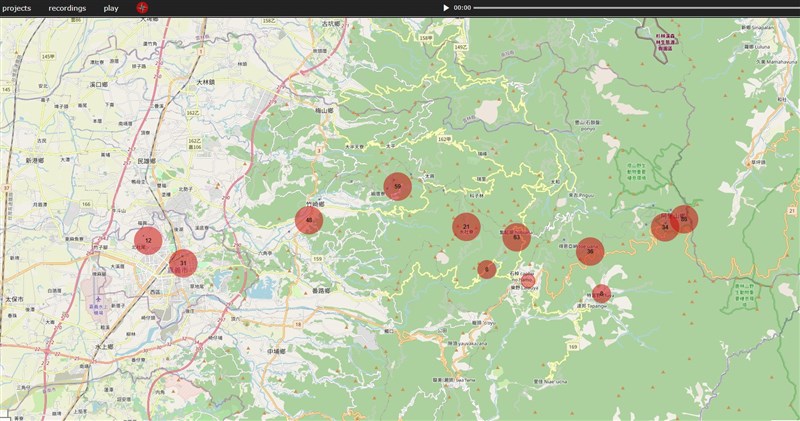Open the small cluster below the 21 cluster
800x421 pixels.
tap(487, 269)
